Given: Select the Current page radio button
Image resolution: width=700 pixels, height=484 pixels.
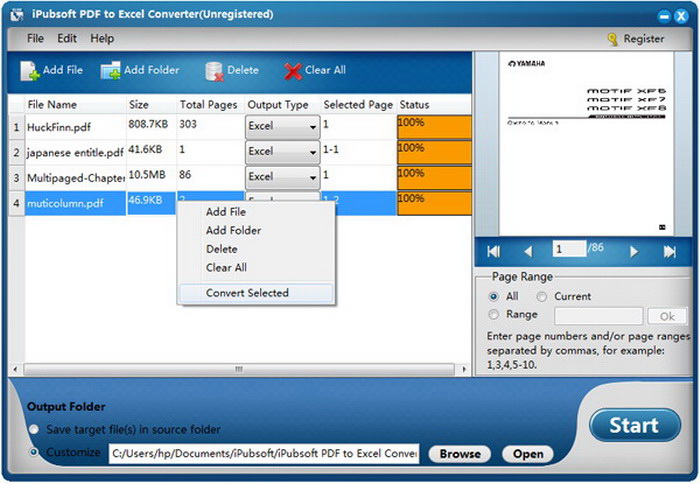Looking at the screenshot, I should click(542, 296).
